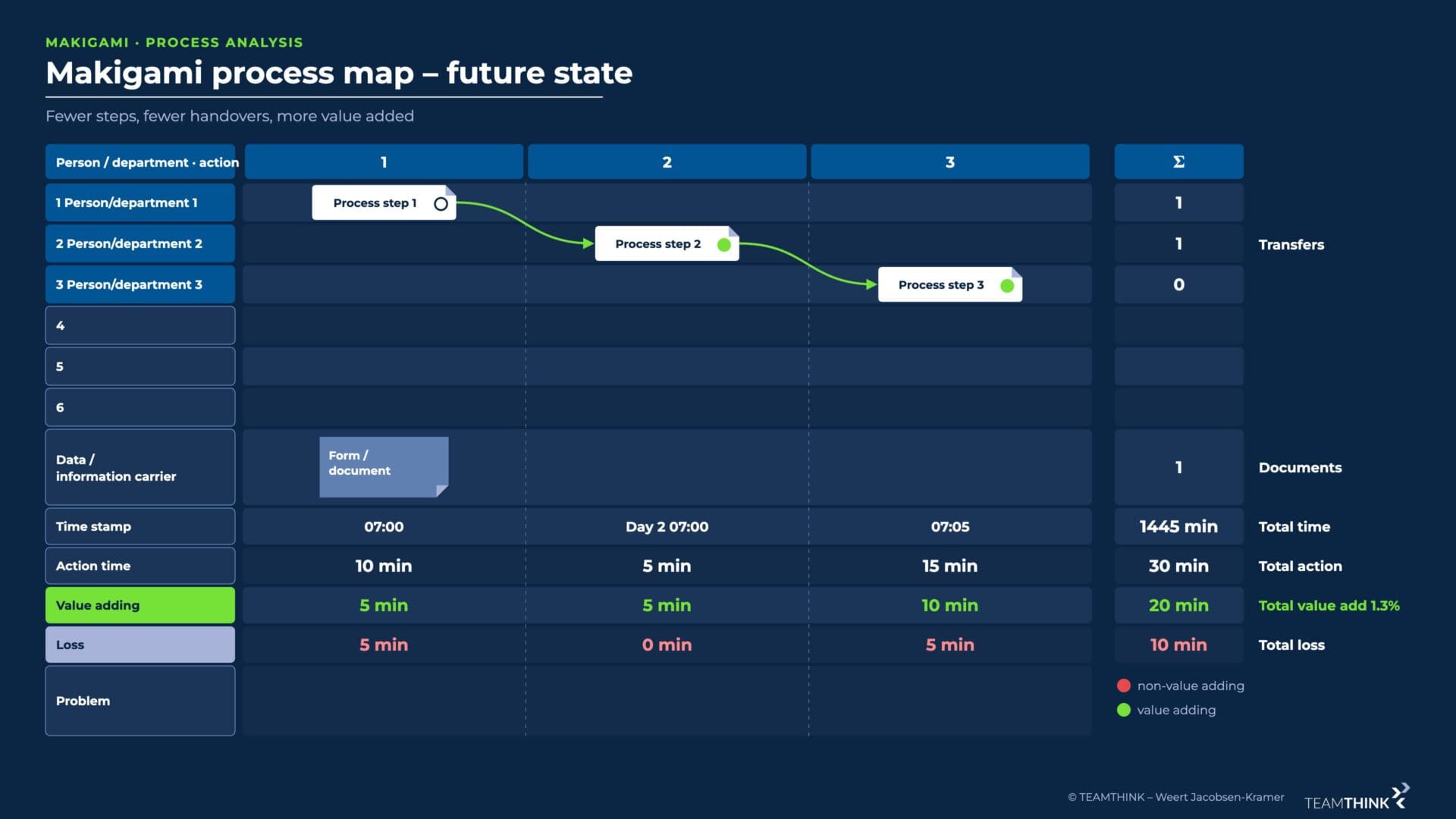Click the column 2 header
The height and width of the screenshot is (819, 1456).
[667, 162]
